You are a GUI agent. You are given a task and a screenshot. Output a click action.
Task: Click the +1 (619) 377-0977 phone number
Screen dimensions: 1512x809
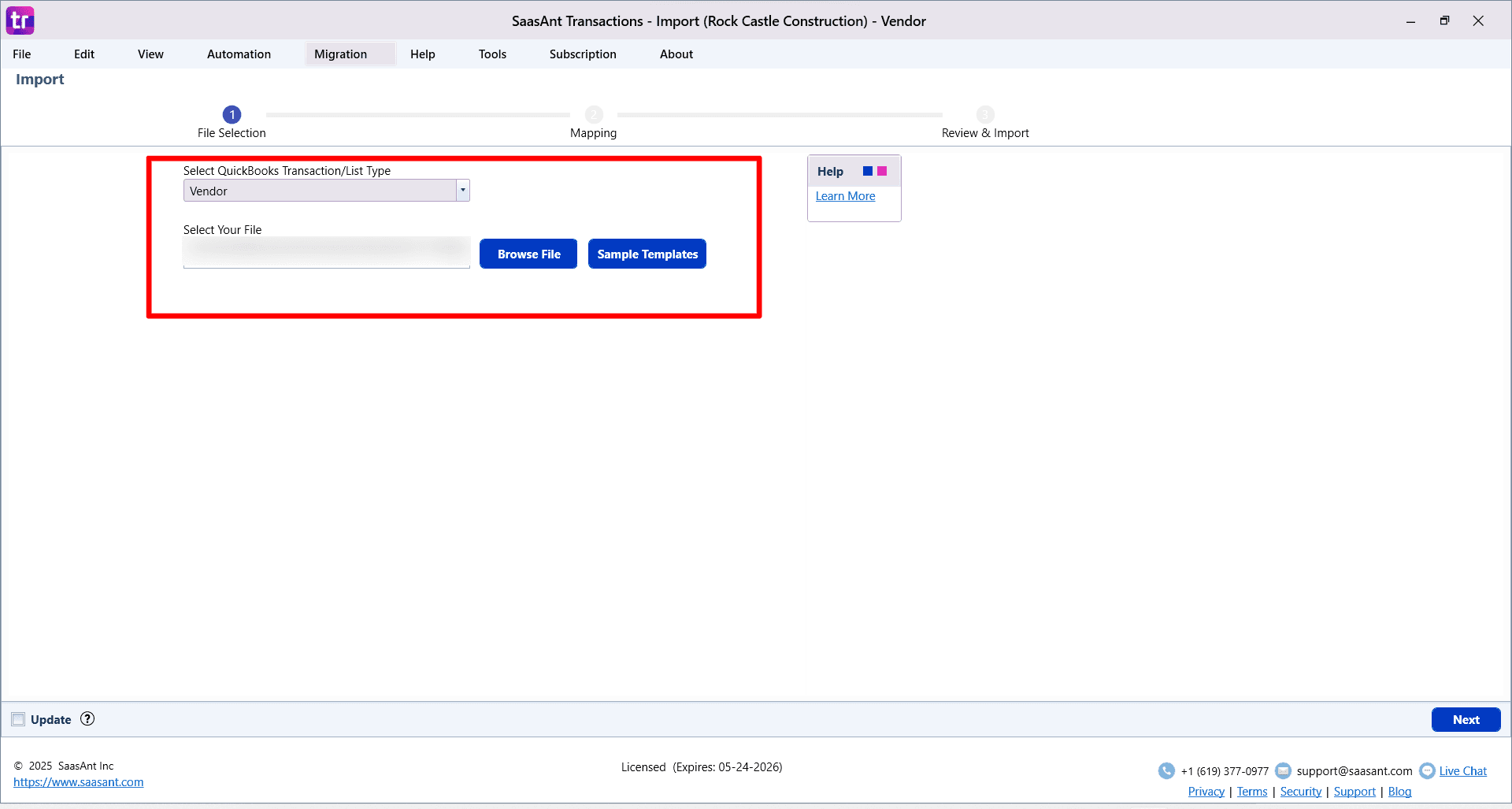tap(1225, 771)
